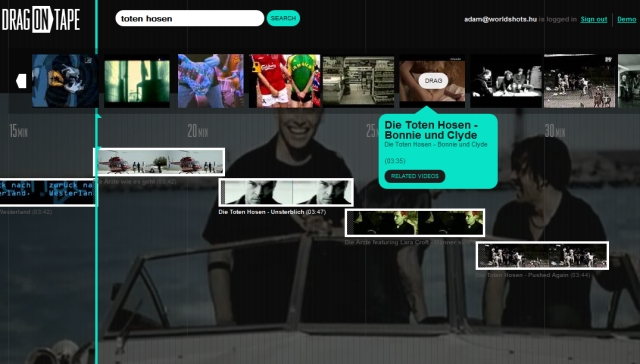This screenshot has height=364, width=640.
Task: Click the 30 MIN timeline mark
Action: pos(555,131)
